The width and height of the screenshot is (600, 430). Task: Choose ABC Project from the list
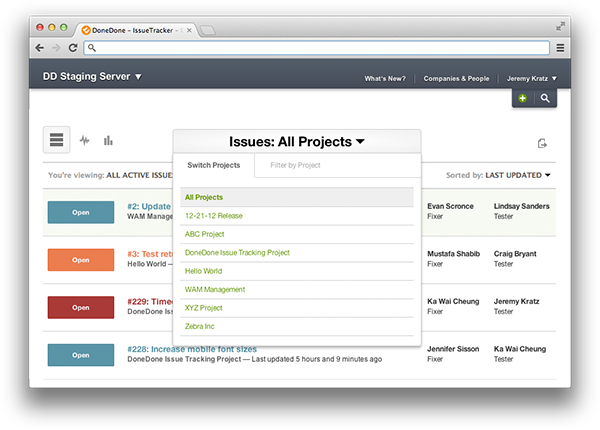pos(297,234)
